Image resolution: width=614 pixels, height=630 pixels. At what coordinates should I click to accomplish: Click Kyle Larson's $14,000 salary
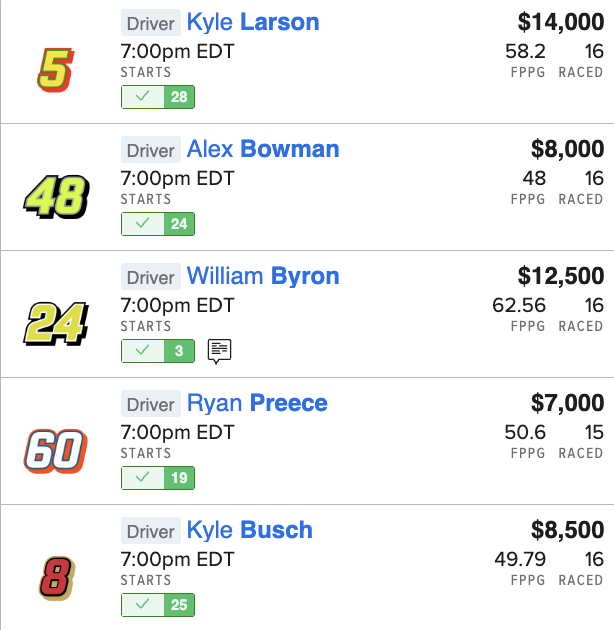tap(561, 22)
